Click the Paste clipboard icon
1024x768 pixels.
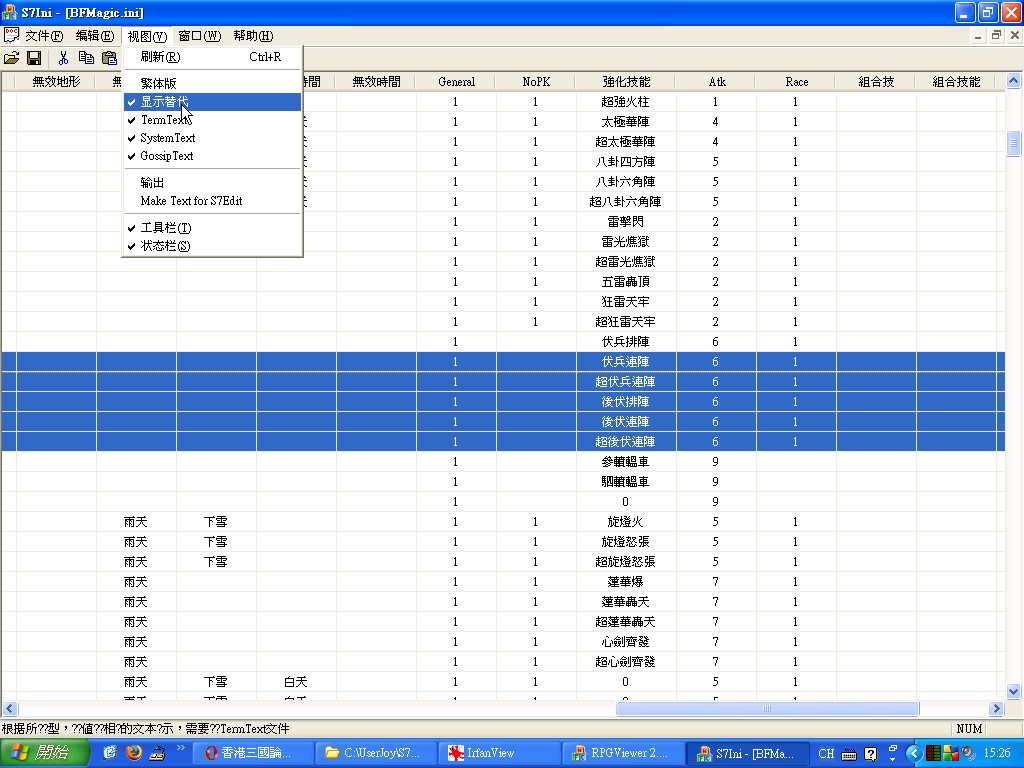pos(109,58)
